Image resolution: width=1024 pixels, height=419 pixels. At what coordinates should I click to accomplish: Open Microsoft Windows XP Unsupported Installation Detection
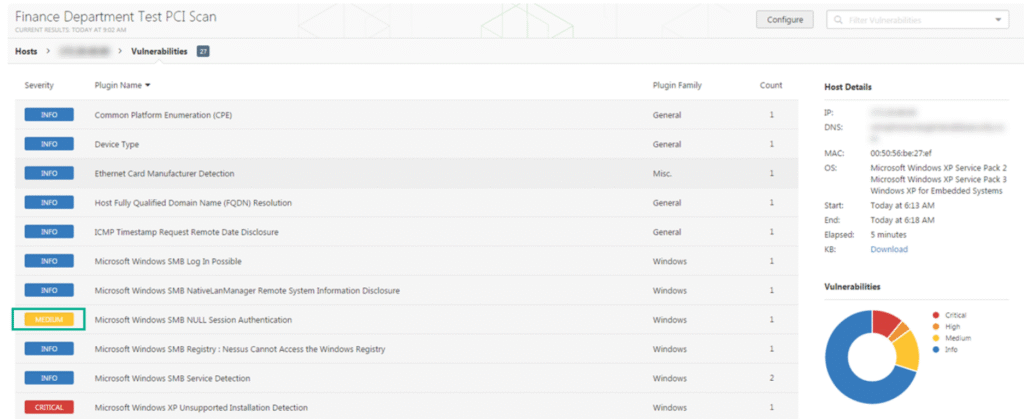click(x=200, y=408)
